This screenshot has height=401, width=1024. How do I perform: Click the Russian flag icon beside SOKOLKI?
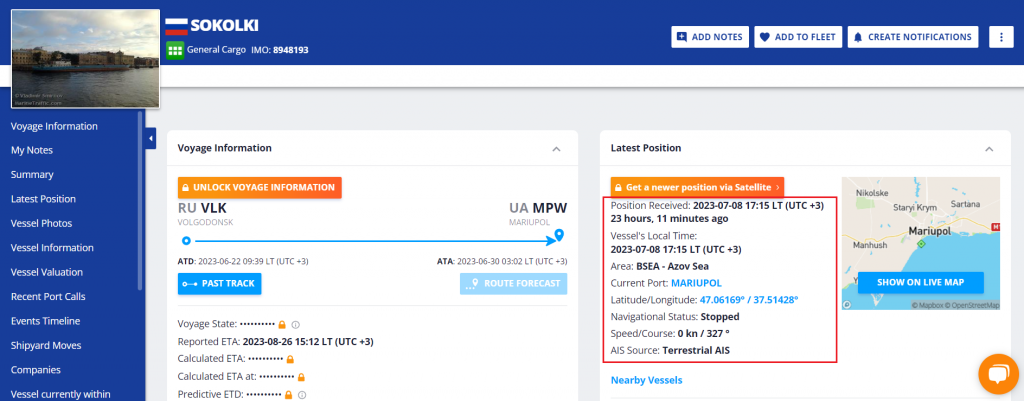tap(176, 25)
